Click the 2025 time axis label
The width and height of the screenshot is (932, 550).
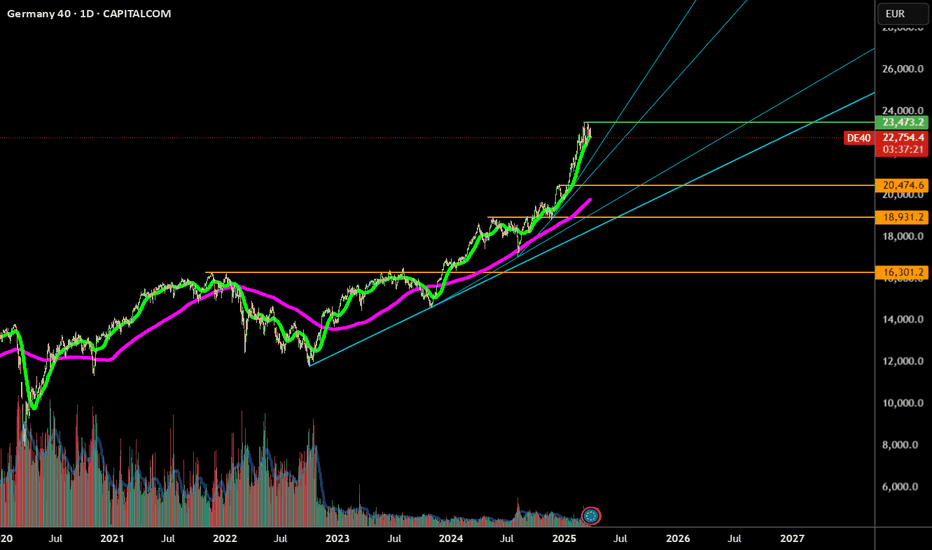[x=564, y=539]
